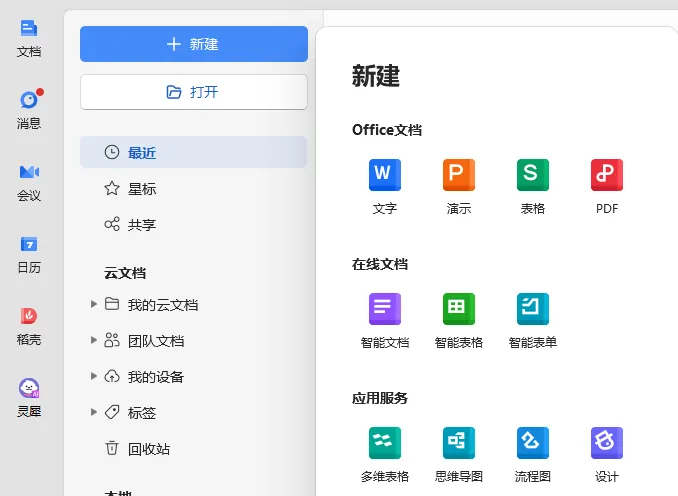
Task: Expand the 标签 tree arrow
Action: (93, 412)
